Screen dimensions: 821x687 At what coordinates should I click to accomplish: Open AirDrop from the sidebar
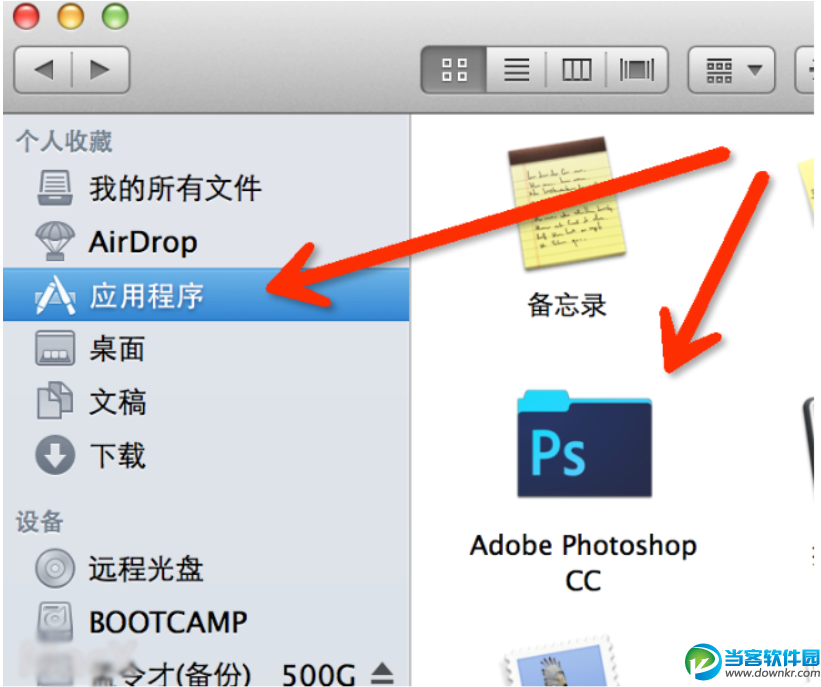206,242
